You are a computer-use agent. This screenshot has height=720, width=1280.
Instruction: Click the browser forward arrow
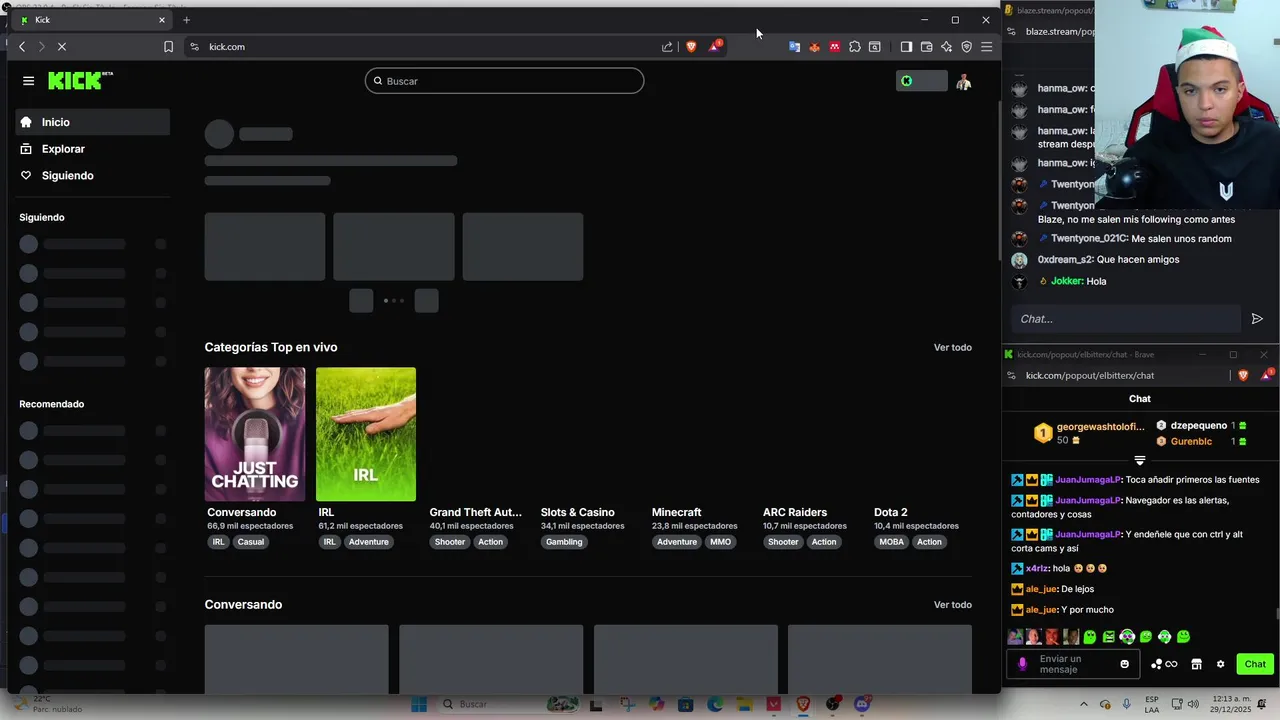click(41, 47)
